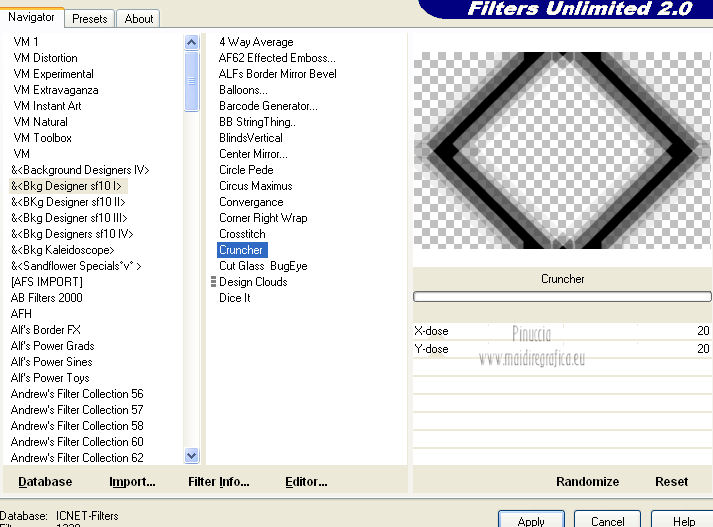The width and height of the screenshot is (713, 527).
Task: Select Andrew's Filter Collection 56
Action: point(77,394)
